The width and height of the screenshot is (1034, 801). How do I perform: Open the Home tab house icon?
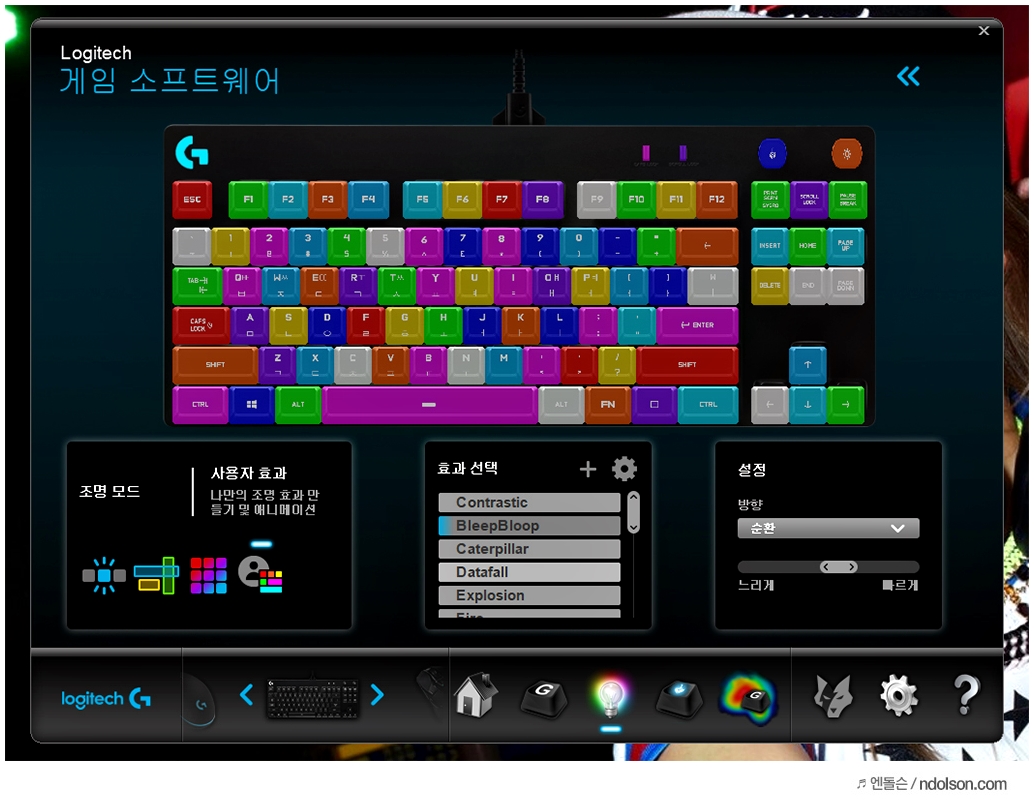475,696
